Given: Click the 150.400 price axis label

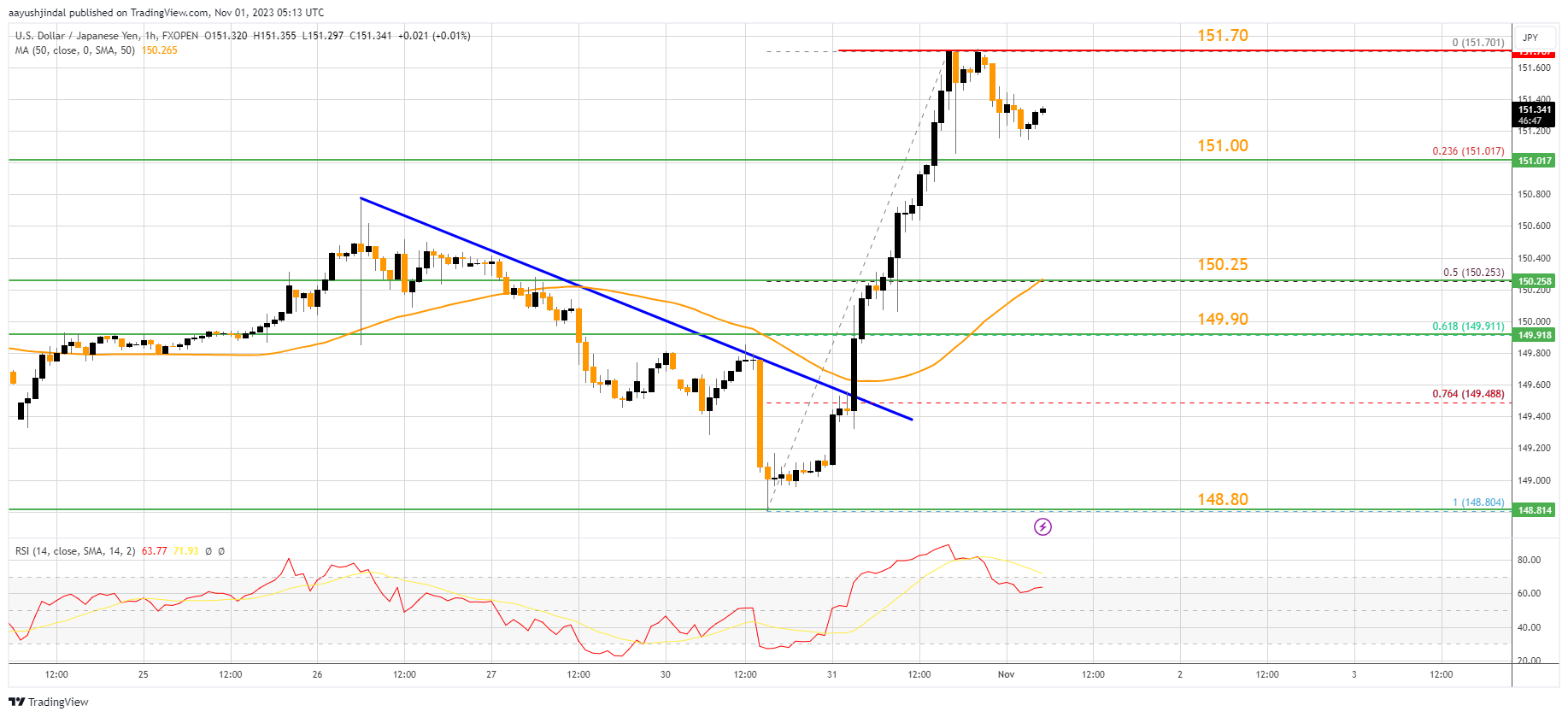Looking at the screenshot, I should click(x=1534, y=258).
